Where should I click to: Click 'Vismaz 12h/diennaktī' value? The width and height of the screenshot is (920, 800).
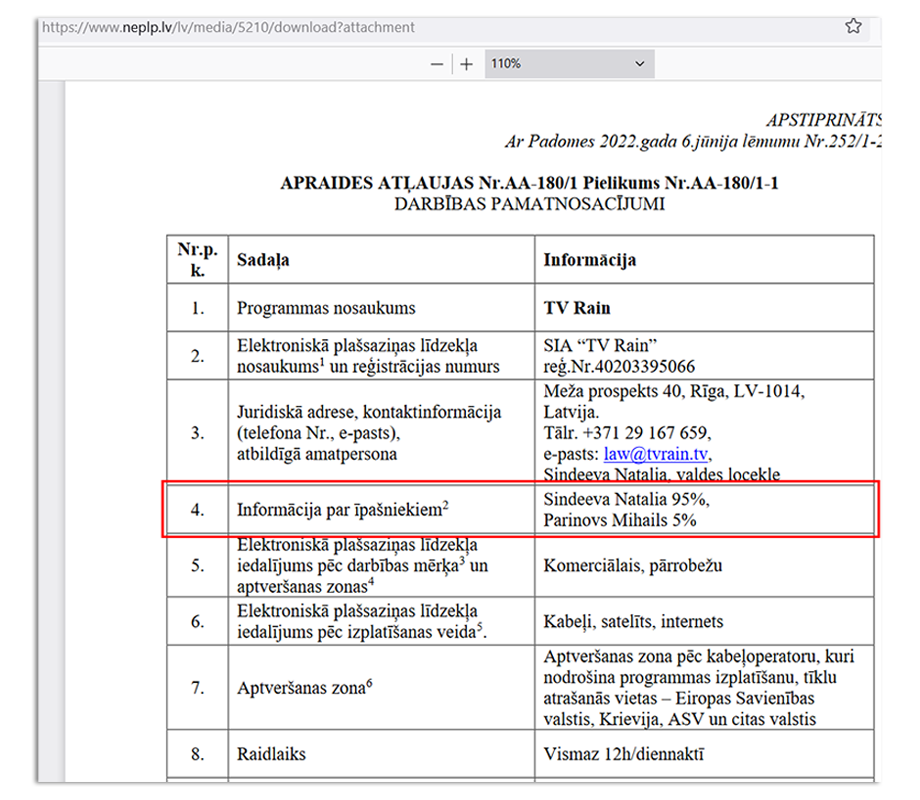(x=623, y=754)
